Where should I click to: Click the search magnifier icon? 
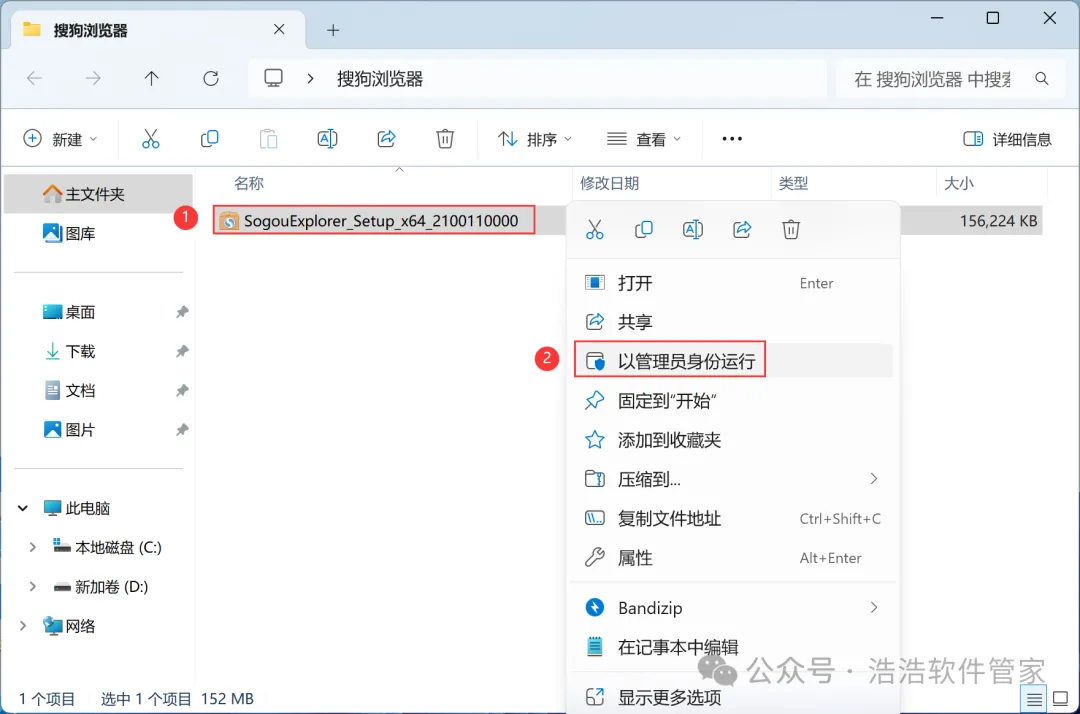(x=1041, y=79)
